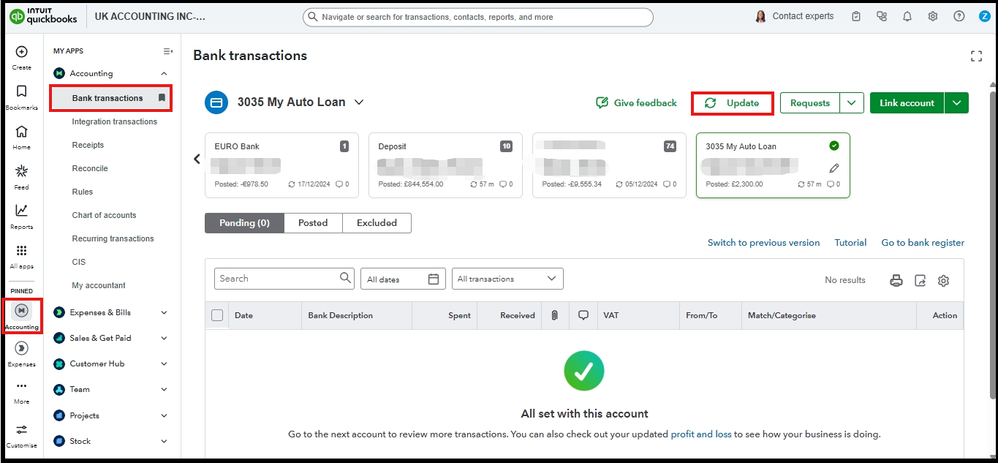Open table settings gear icon
This screenshot has height=463, width=998.
click(x=943, y=280)
